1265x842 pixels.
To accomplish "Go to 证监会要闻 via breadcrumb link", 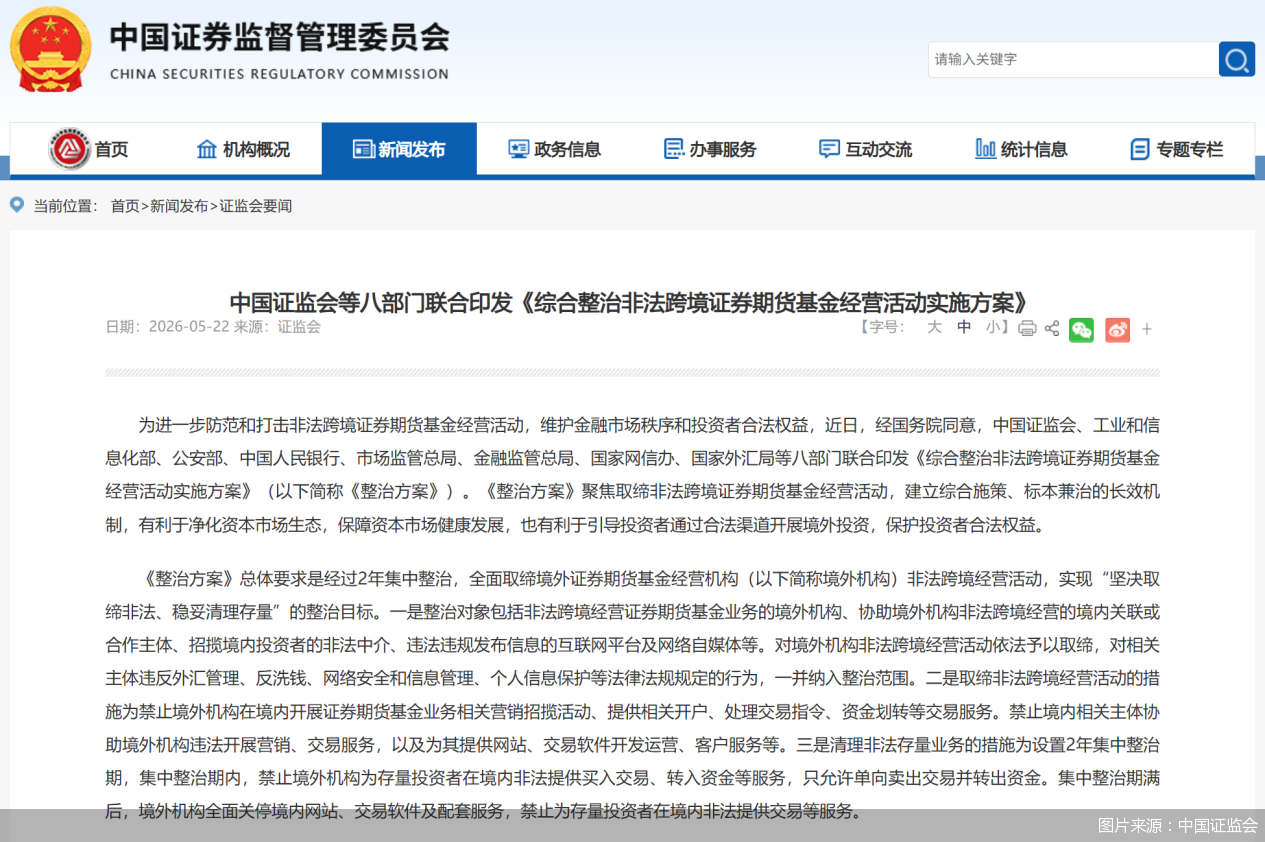I will tap(256, 206).
